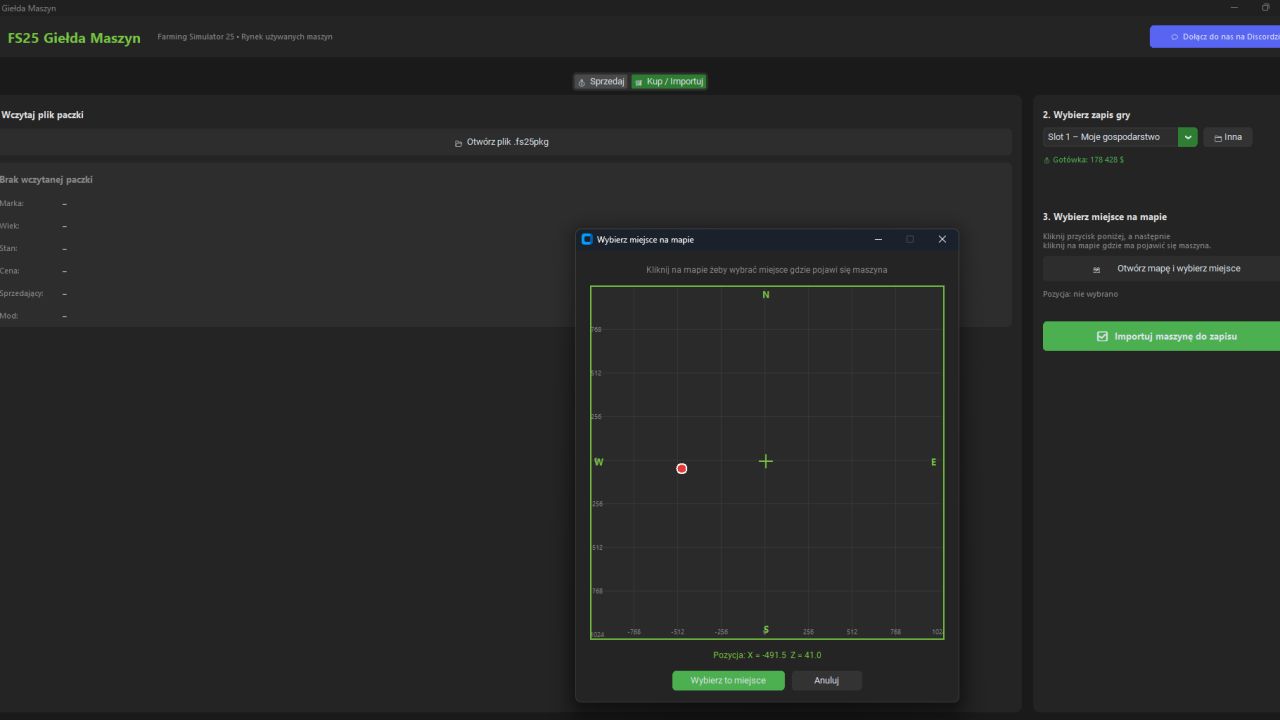
Task: Click Importuj maszynę do zapisu button
Action: click(x=1161, y=336)
